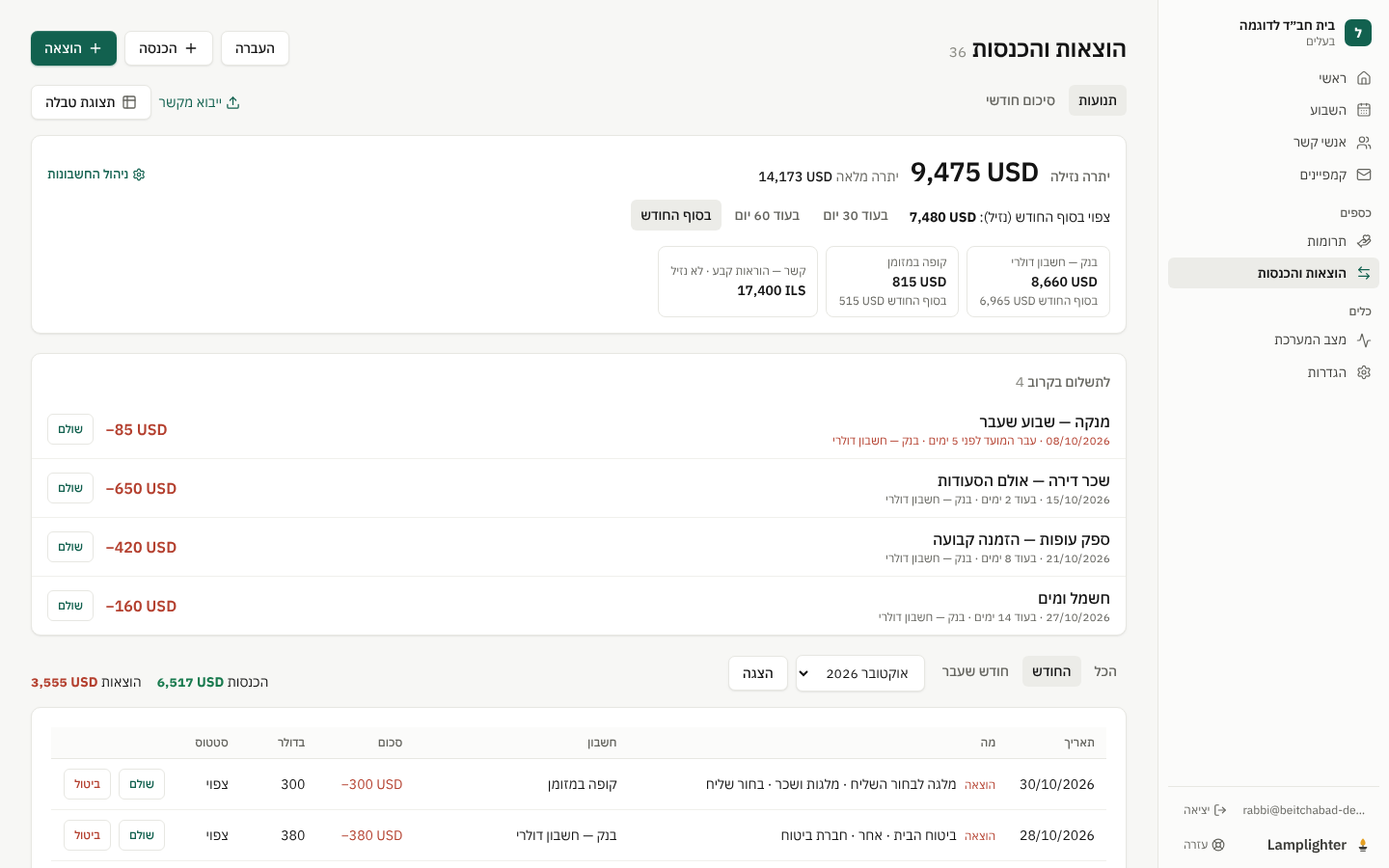Switch to the סיכום חודשי tab
Screen dimensions: 1389x868
pyautogui.click(x=1021, y=100)
